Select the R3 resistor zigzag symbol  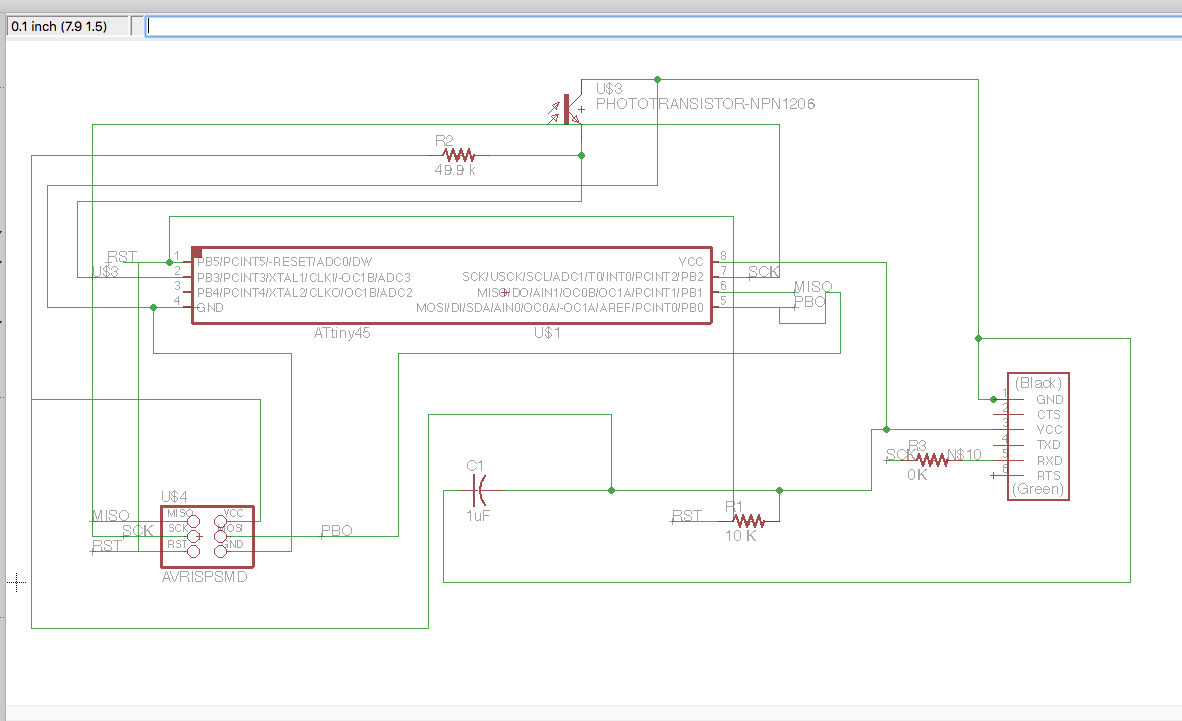point(932,459)
